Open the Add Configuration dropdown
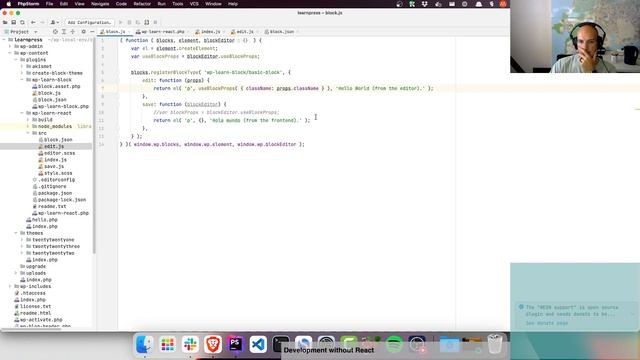Viewport: 640px width, 360px height. coord(89,22)
